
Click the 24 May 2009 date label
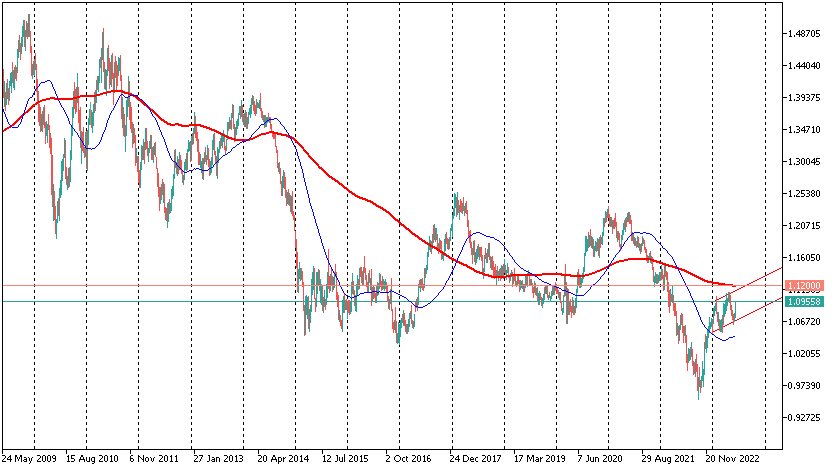pyautogui.click(x=30, y=461)
